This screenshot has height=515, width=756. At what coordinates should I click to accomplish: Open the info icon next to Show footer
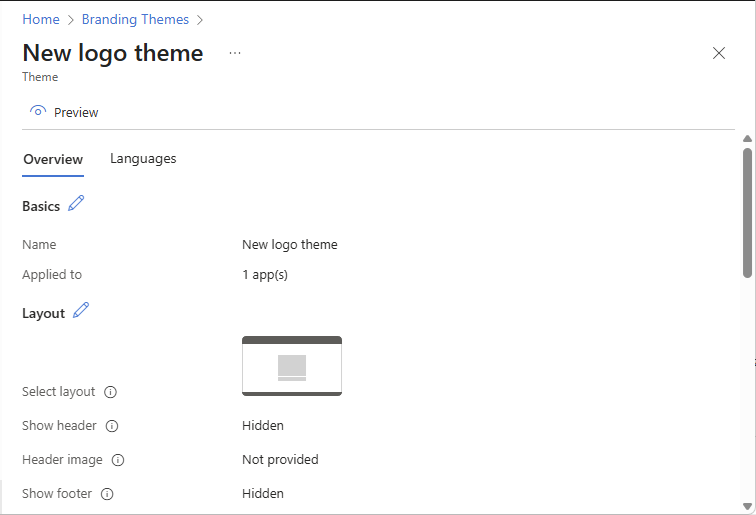click(107, 494)
